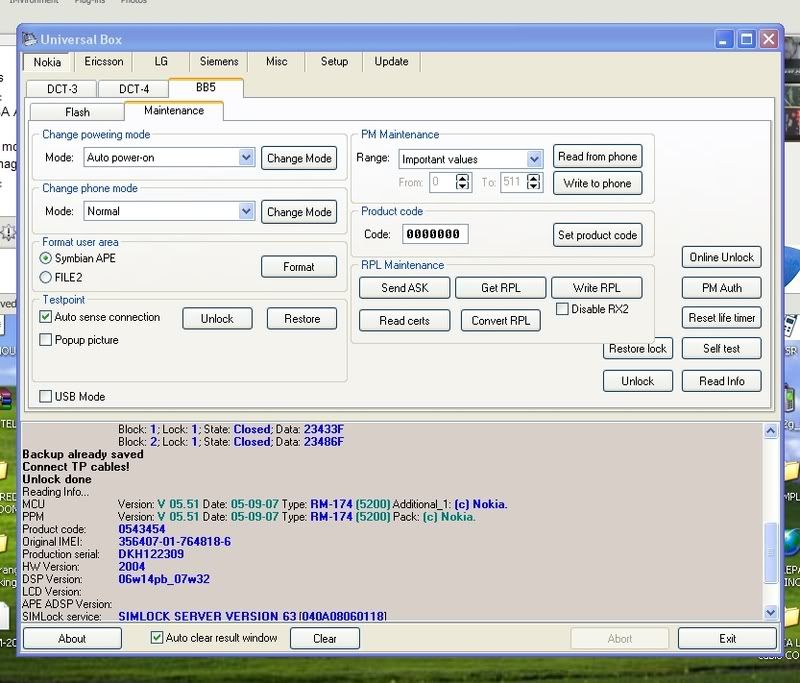Screen dimensions: 800x683
Task: Click the Clear button
Action: pos(324,639)
